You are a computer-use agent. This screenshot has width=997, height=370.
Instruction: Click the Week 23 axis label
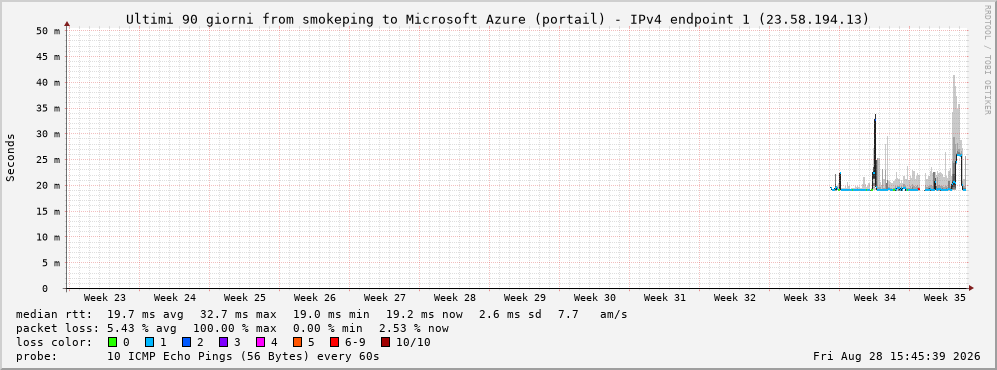coord(105,298)
